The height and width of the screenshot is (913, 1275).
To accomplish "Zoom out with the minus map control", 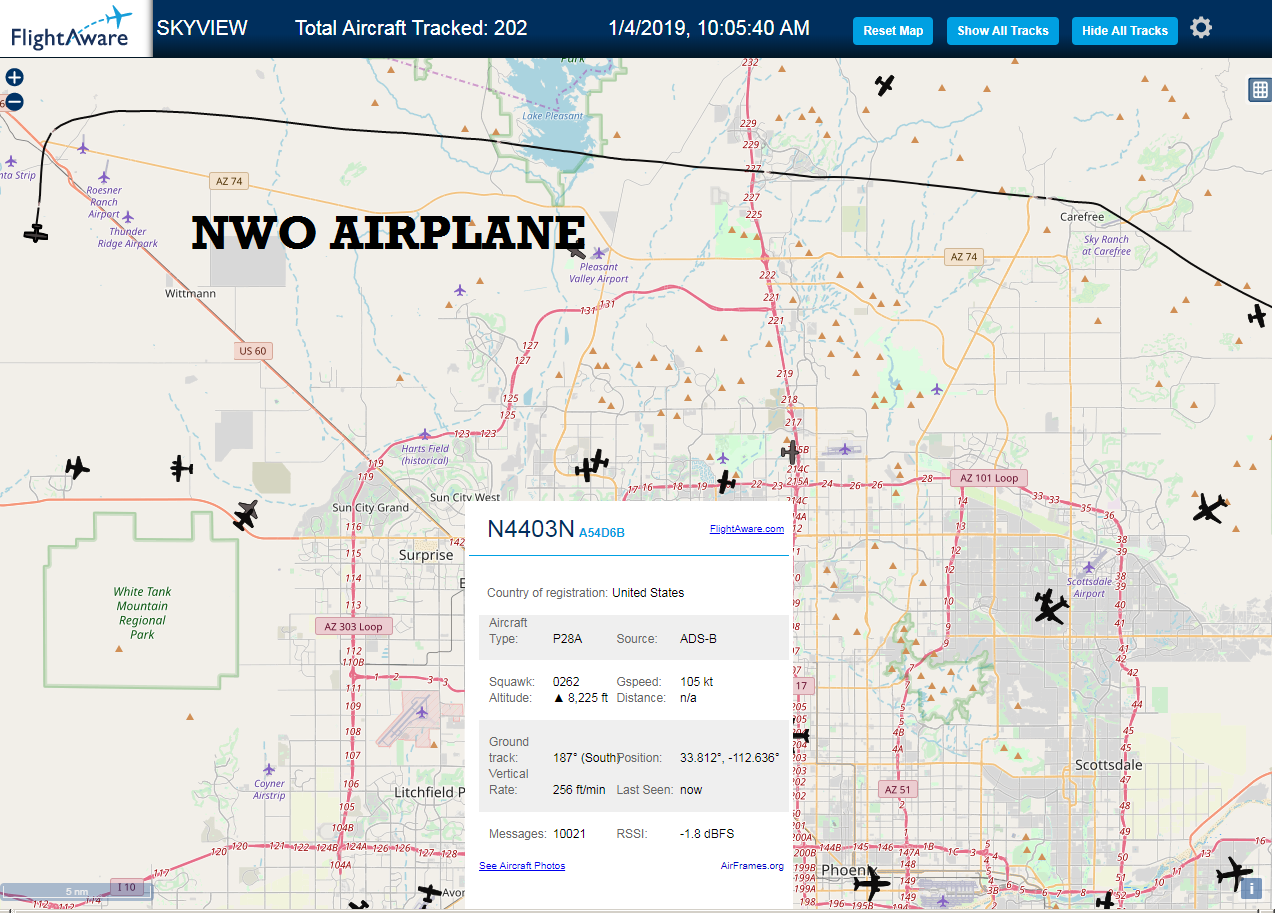I will pos(14,101).
